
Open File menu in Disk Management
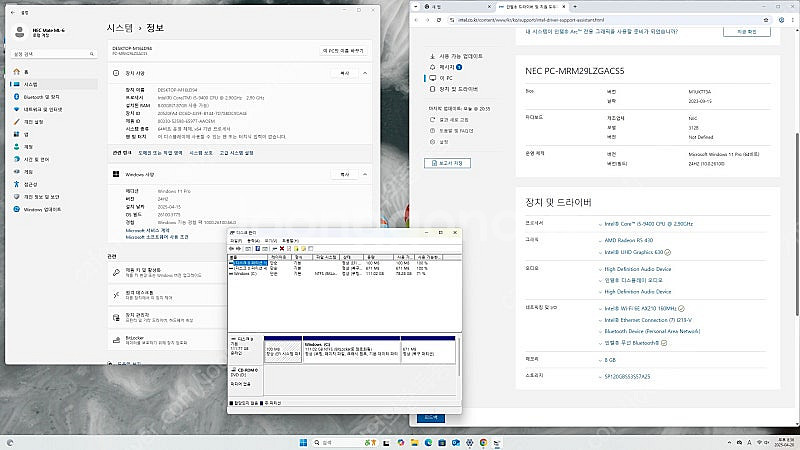236,241
